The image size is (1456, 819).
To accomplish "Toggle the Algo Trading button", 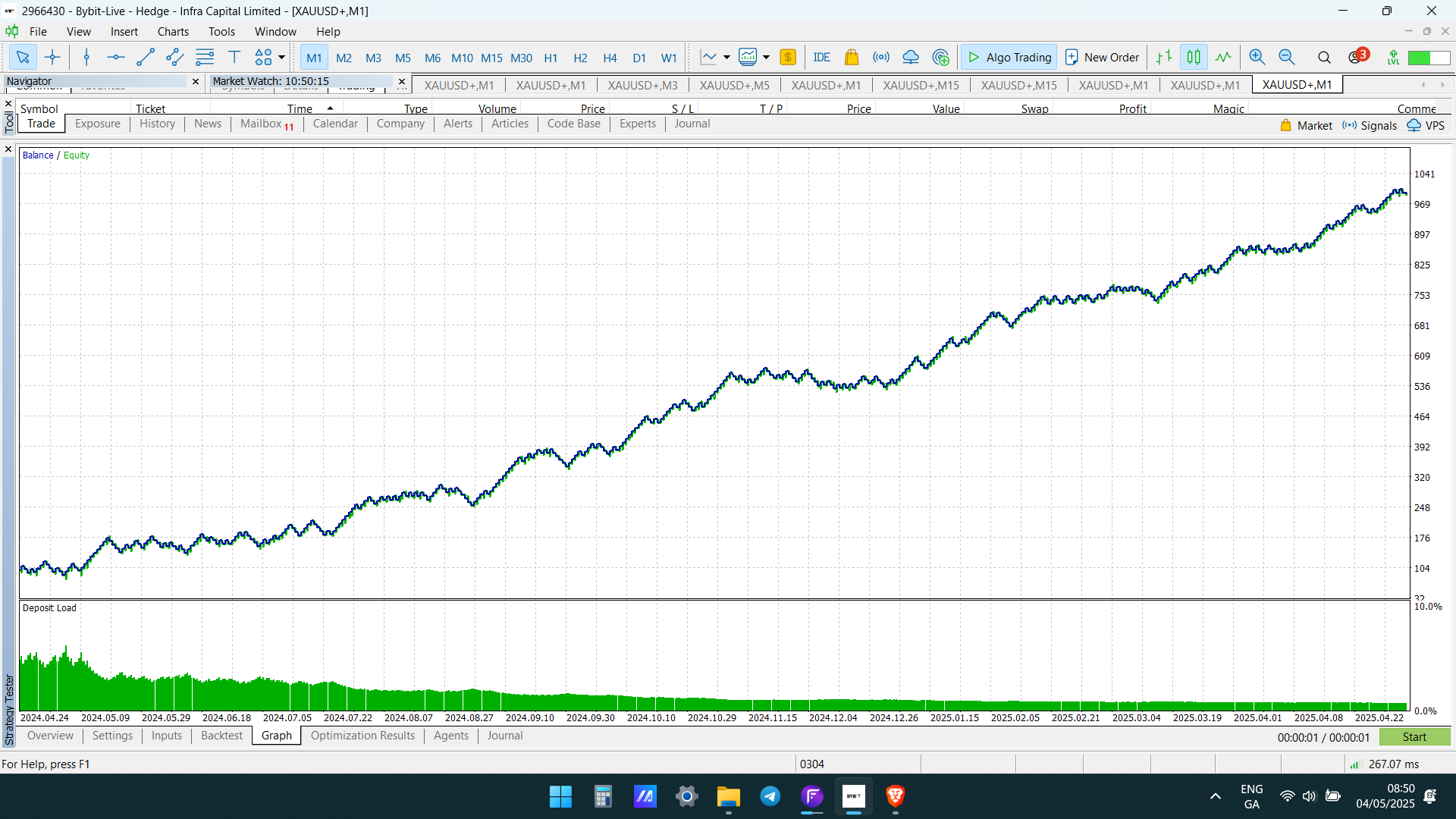I will 1009,57.
